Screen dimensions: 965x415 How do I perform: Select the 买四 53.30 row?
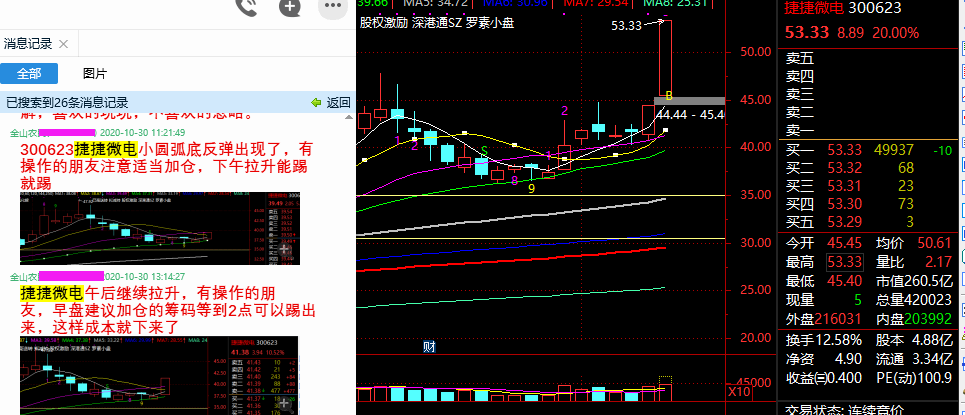(x=869, y=203)
